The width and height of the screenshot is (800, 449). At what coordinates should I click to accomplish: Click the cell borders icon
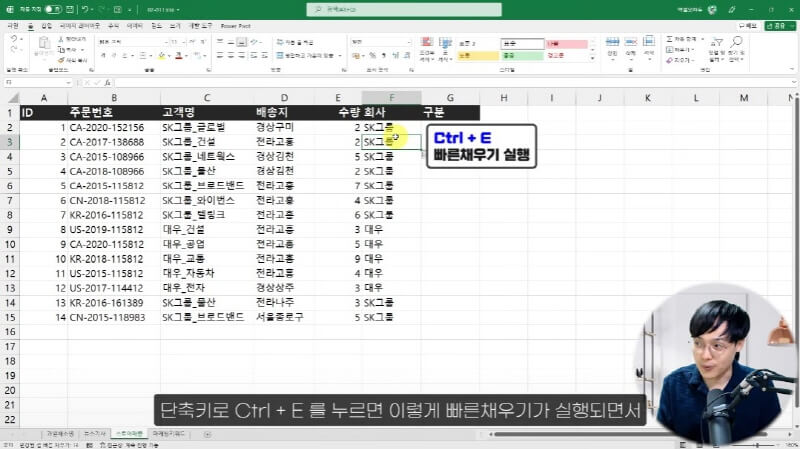click(143, 55)
